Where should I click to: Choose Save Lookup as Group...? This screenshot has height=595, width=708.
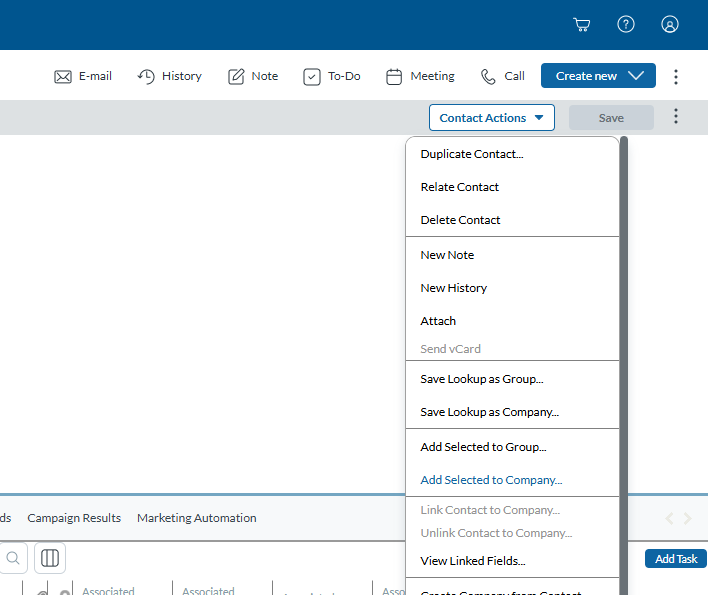click(512, 379)
